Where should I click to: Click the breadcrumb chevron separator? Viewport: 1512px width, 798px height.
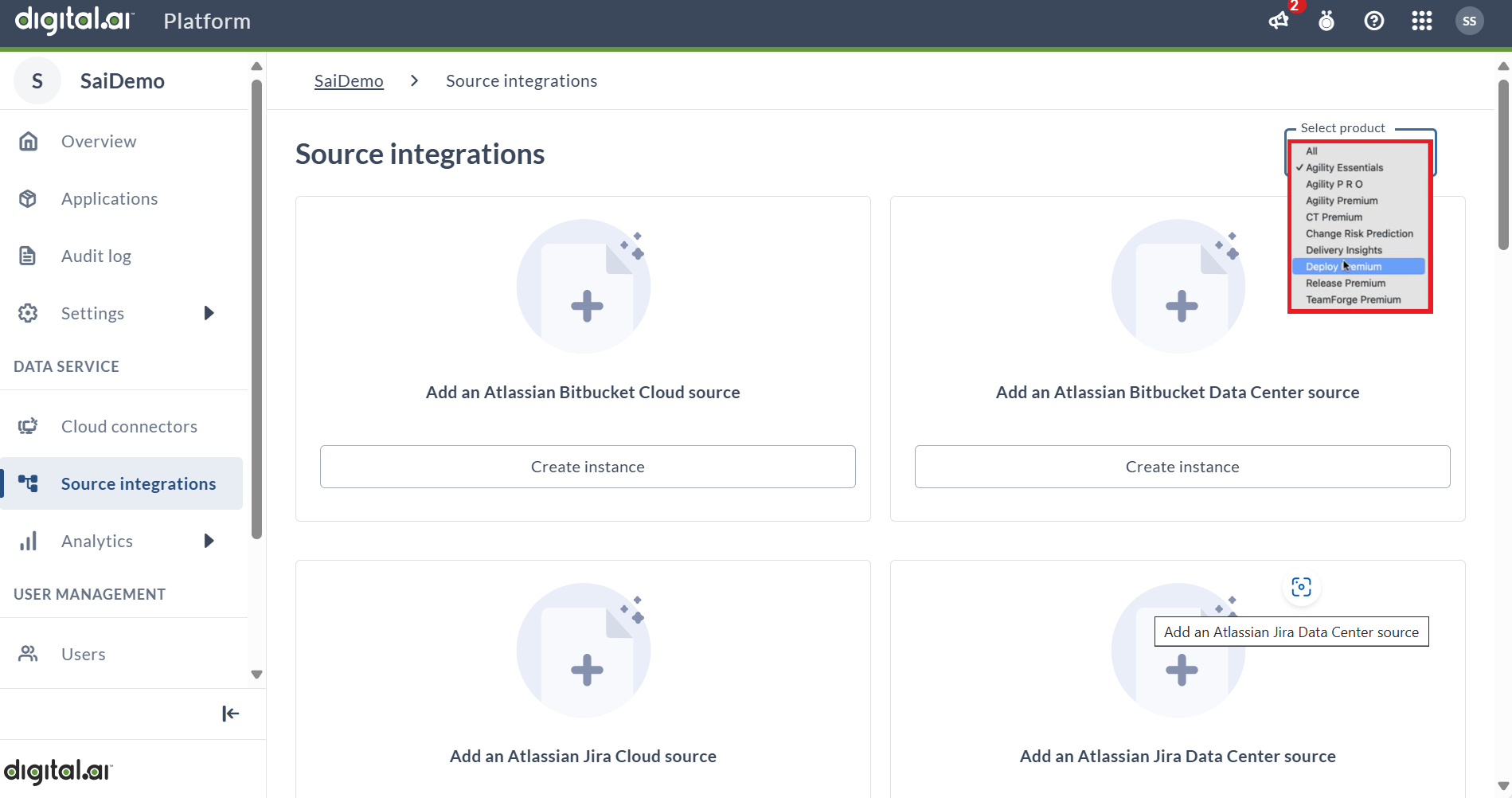[x=414, y=80]
